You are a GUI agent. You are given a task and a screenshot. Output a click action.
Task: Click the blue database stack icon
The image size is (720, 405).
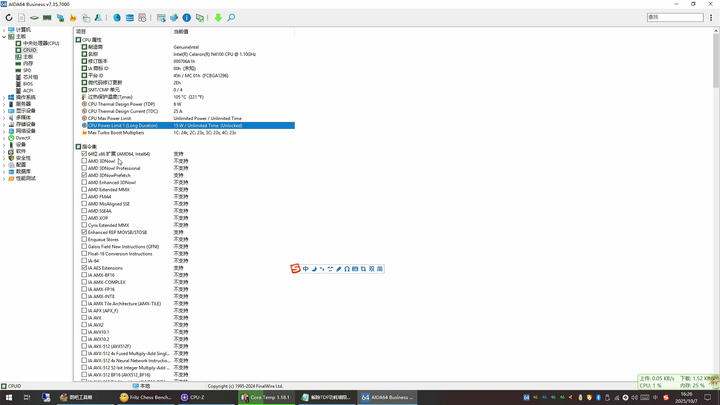pos(130,17)
